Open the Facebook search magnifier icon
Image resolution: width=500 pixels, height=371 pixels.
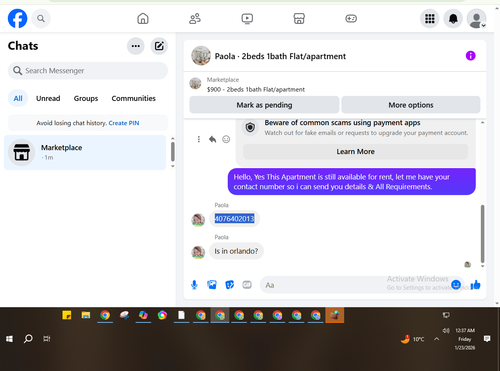(x=41, y=18)
